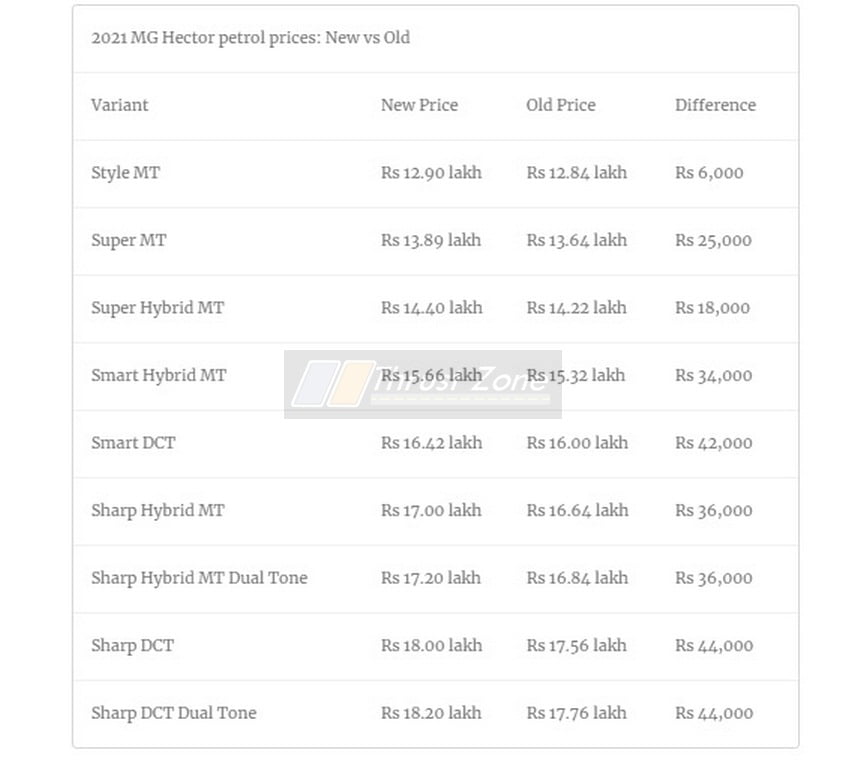
Task: Select the table title about MG Hector petrol prices
Action: coord(250,38)
